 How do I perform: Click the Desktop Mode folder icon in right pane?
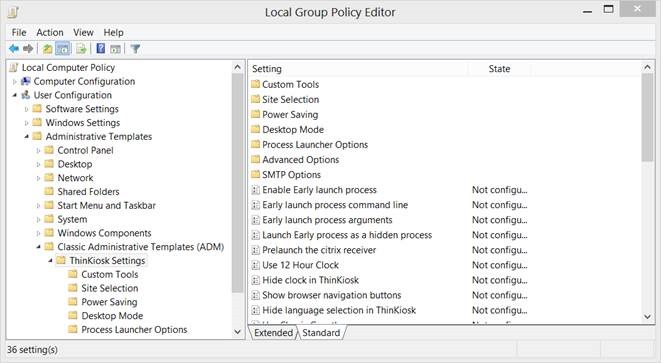point(255,129)
